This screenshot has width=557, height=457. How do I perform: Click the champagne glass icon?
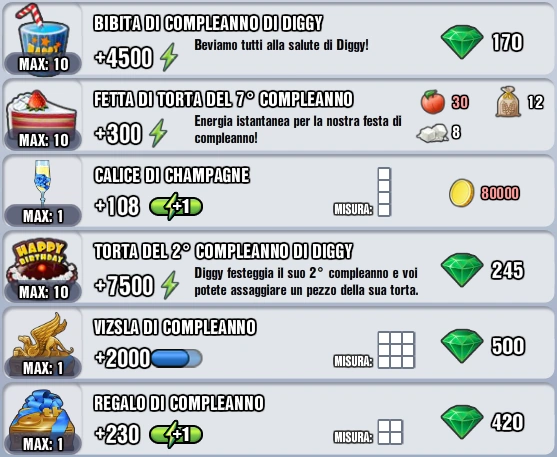pyautogui.click(x=42, y=182)
